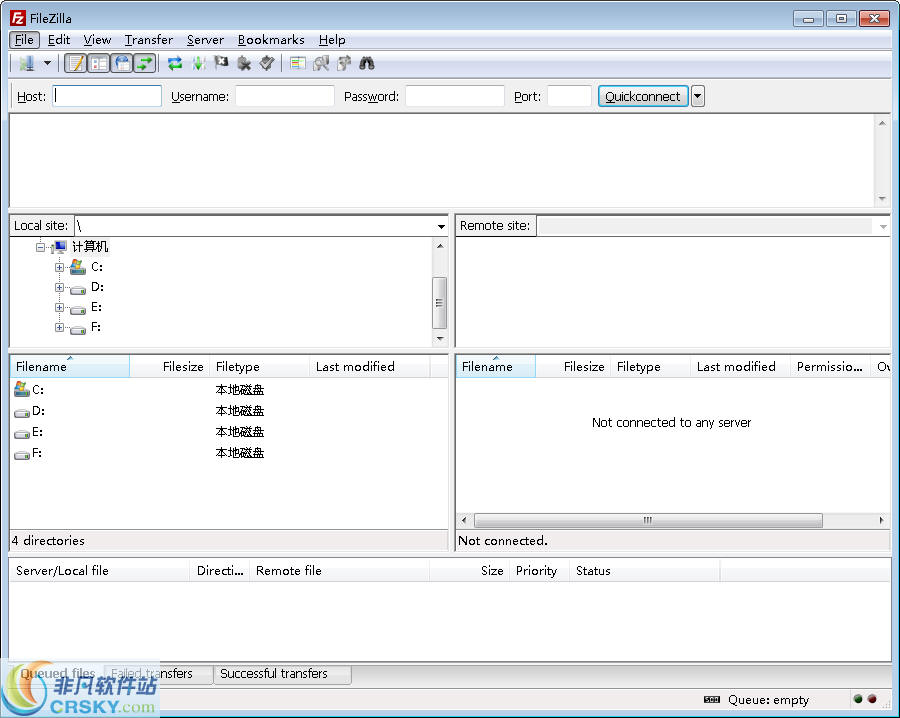Sort local list by Filesize column
The width and height of the screenshot is (900, 718).
point(170,367)
